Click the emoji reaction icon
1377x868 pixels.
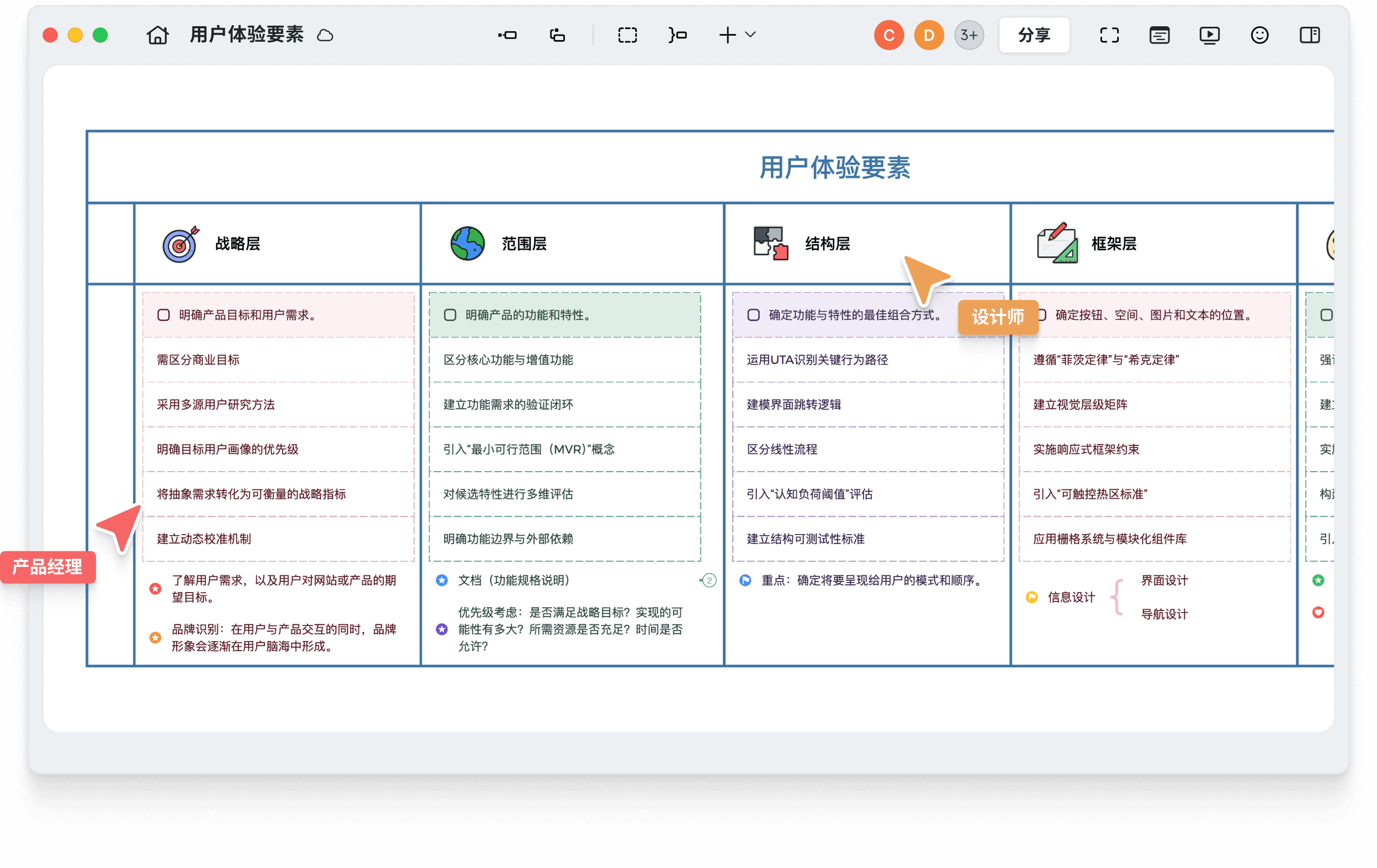pos(1259,35)
